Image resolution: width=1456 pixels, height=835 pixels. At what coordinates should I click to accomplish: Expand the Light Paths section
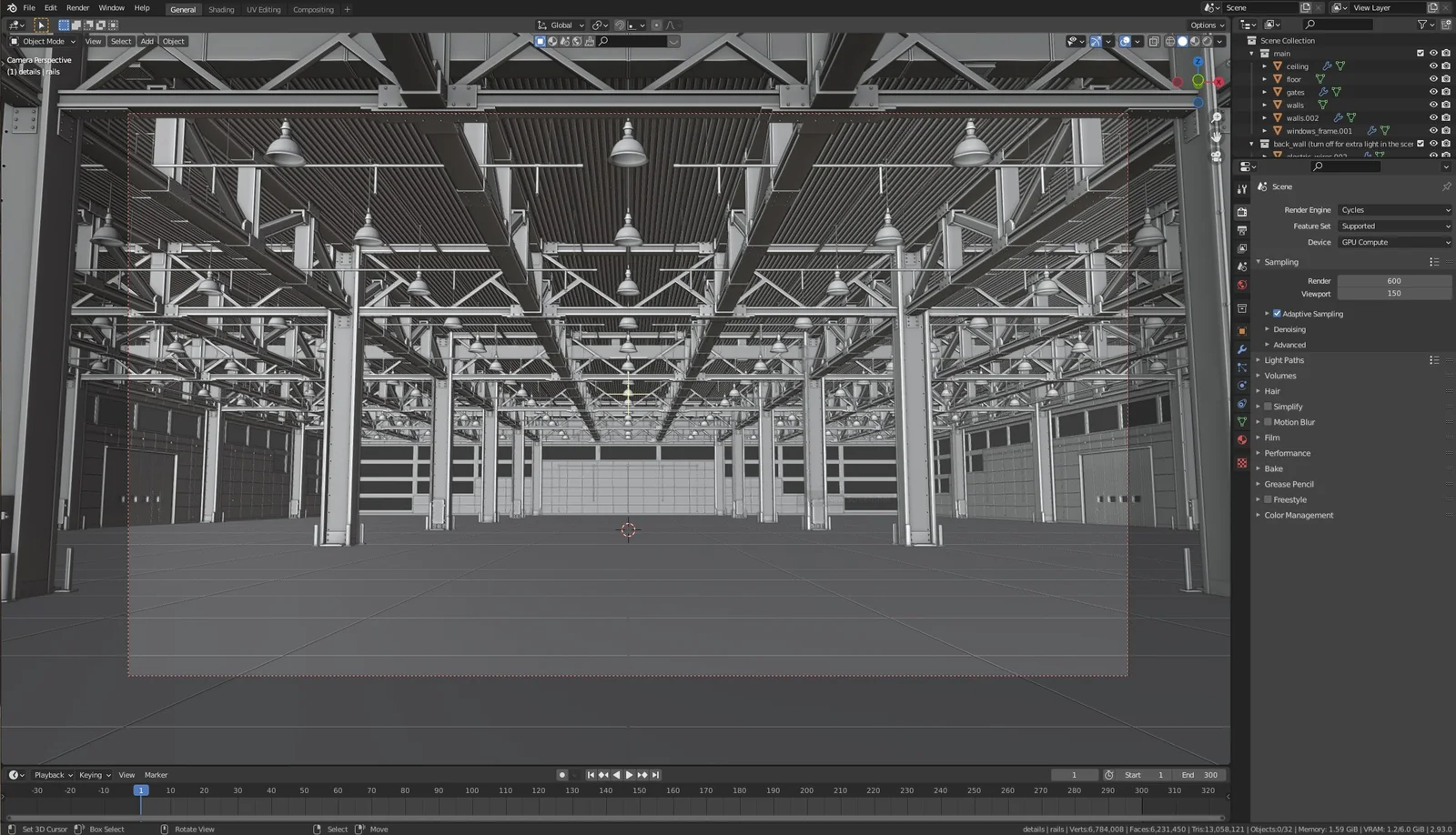point(1284,359)
